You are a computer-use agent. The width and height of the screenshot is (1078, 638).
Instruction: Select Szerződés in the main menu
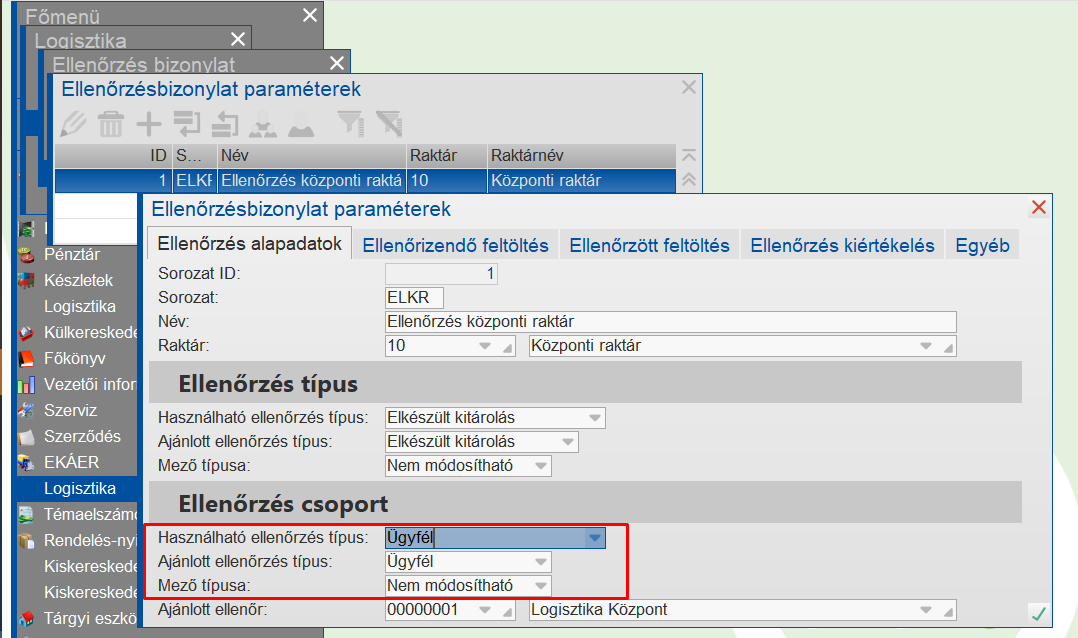[82, 437]
